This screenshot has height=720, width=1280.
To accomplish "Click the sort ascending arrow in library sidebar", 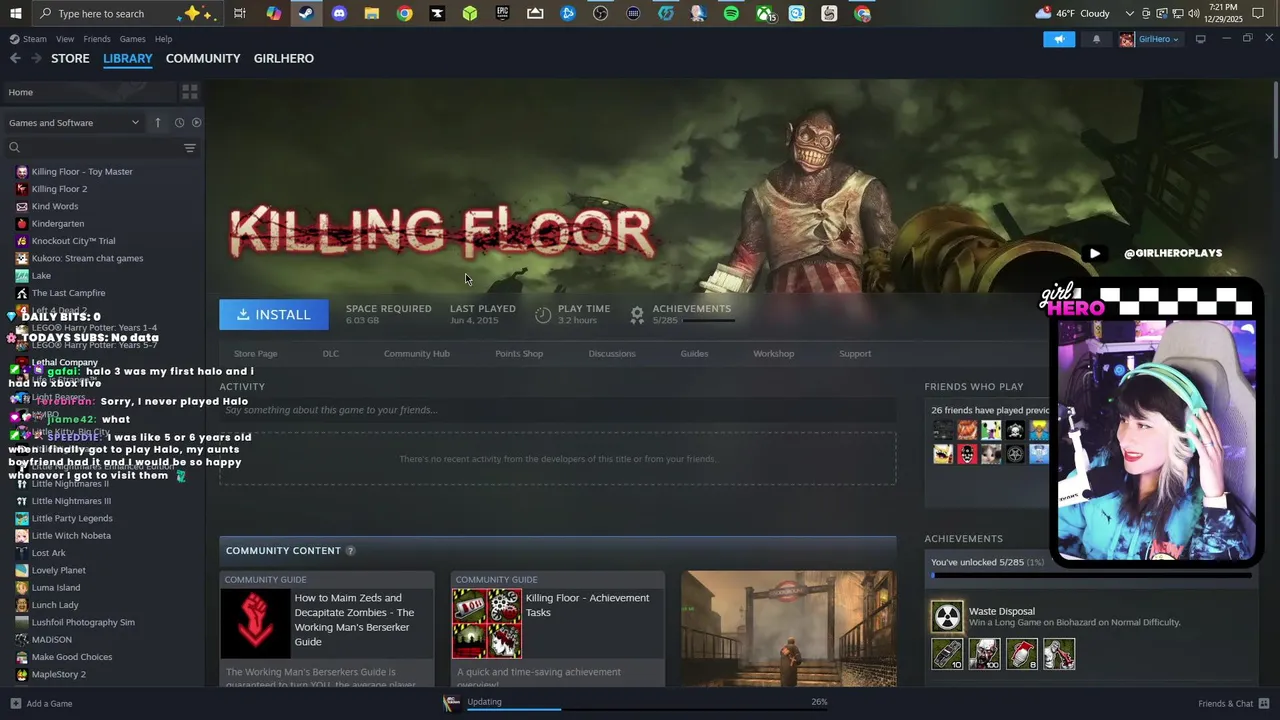I will [x=157, y=122].
